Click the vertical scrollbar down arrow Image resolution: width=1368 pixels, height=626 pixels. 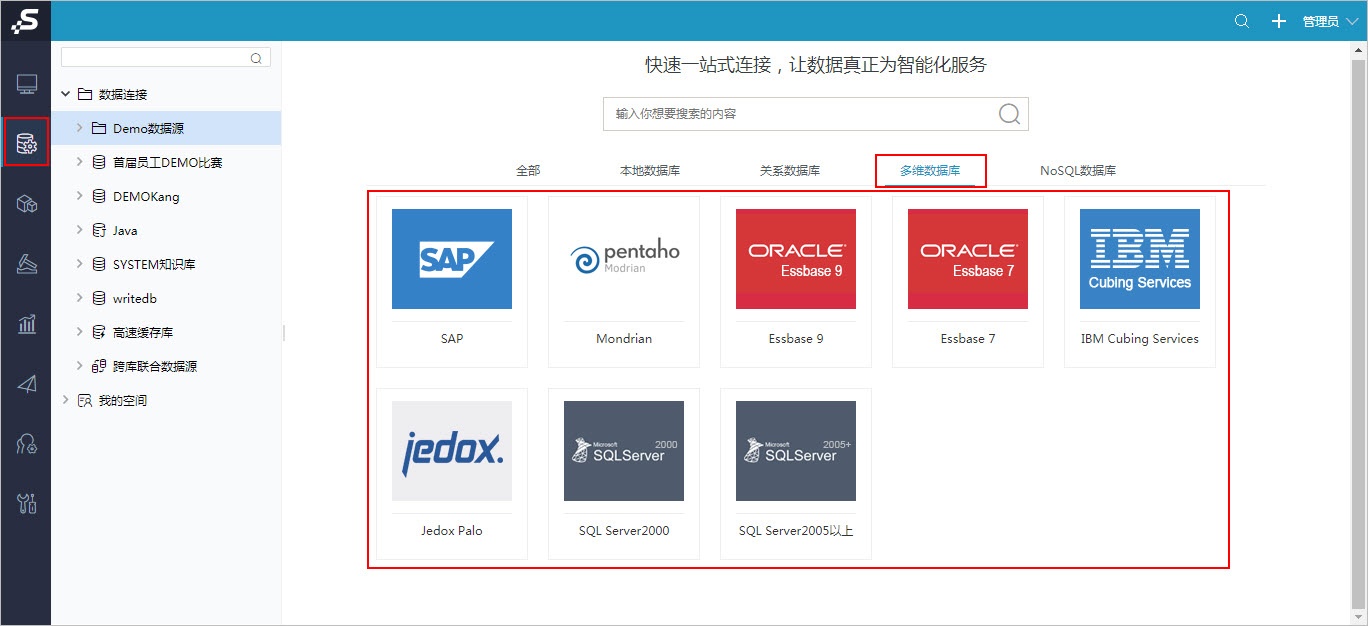1358,616
